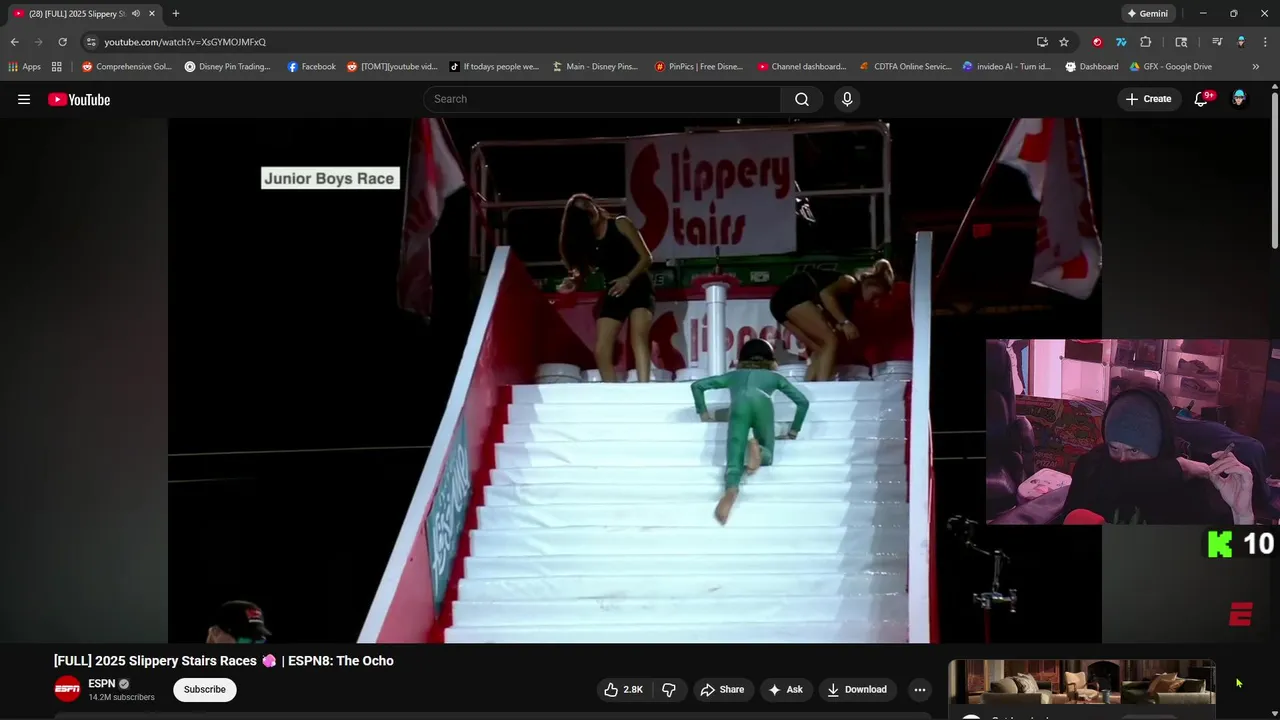Screen dimensions: 1280x720
Task: Open the YouTube hamburger guide menu
Action: pos(24,99)
